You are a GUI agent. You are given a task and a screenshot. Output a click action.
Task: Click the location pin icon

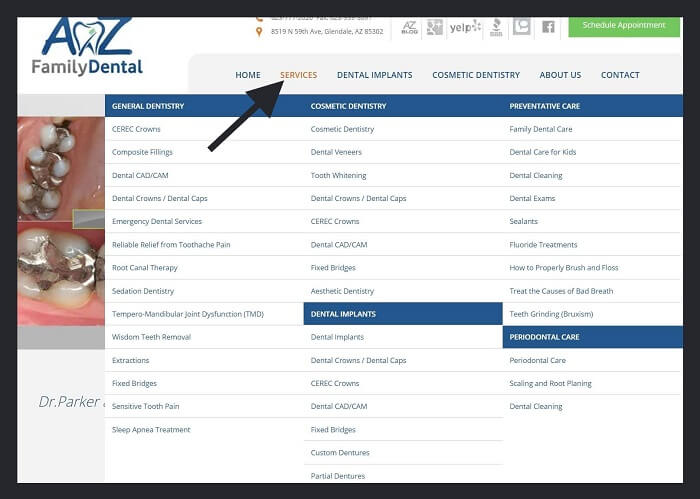click(x=259, y=32)
